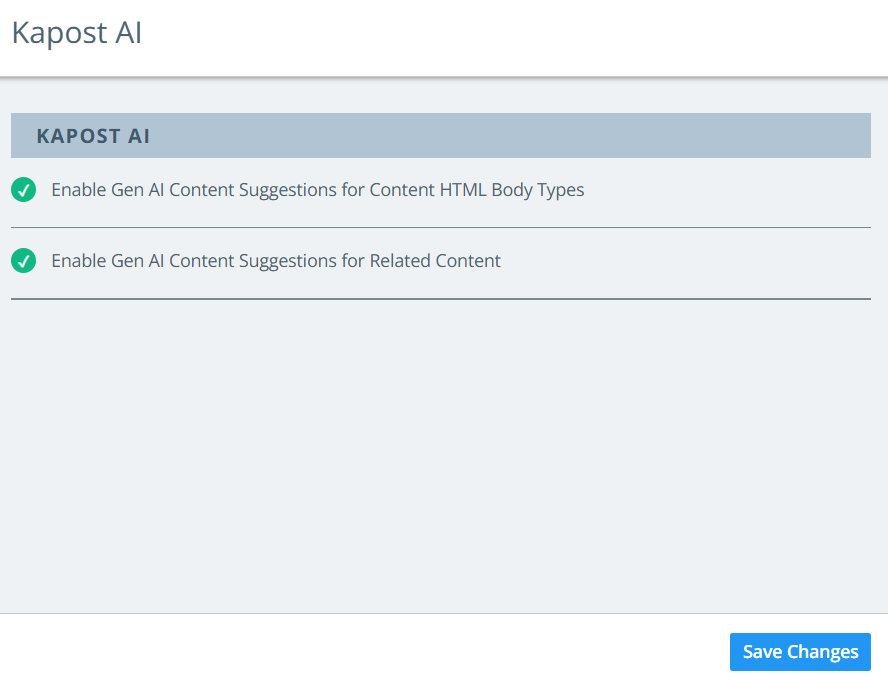Uncheck the Related Content suggestion option

click(24, 261)
